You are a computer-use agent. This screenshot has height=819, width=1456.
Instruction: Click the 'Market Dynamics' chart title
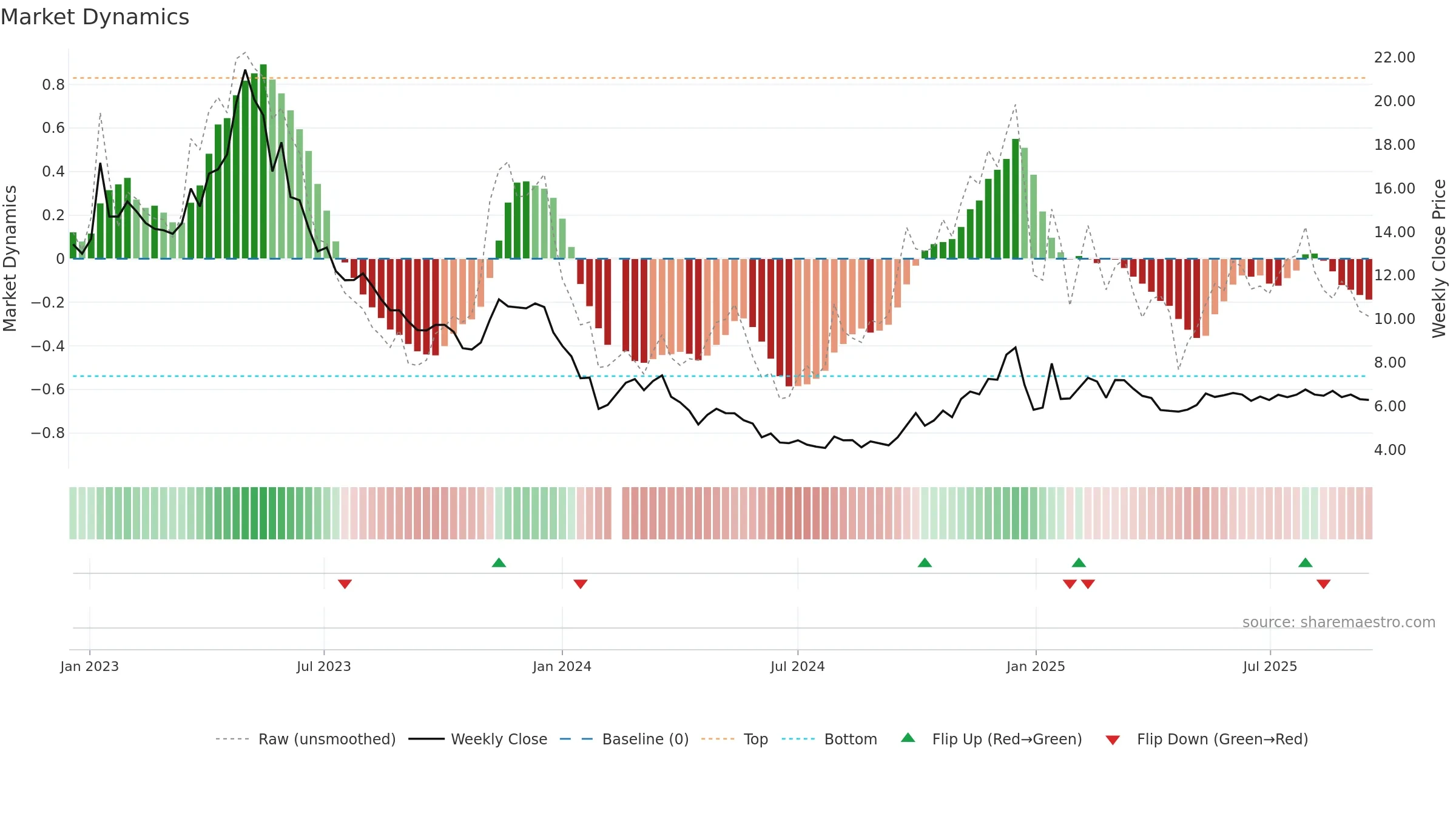tap(95, 17)
